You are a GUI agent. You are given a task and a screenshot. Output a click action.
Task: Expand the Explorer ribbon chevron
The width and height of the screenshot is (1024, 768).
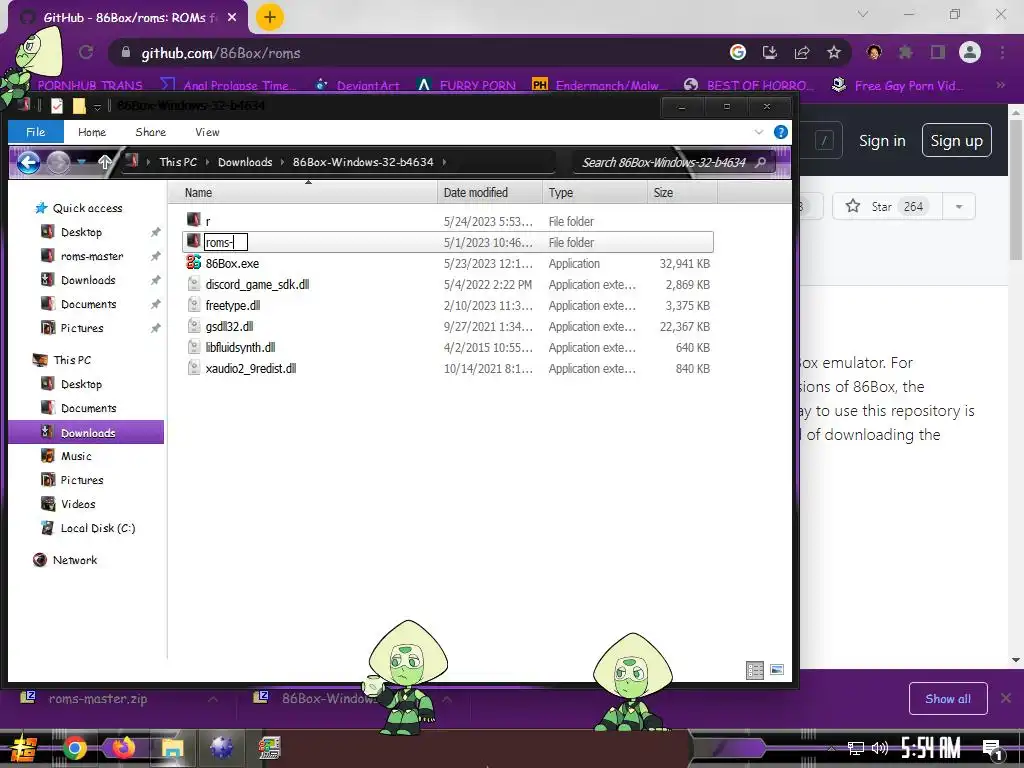[x=758, y=132]
